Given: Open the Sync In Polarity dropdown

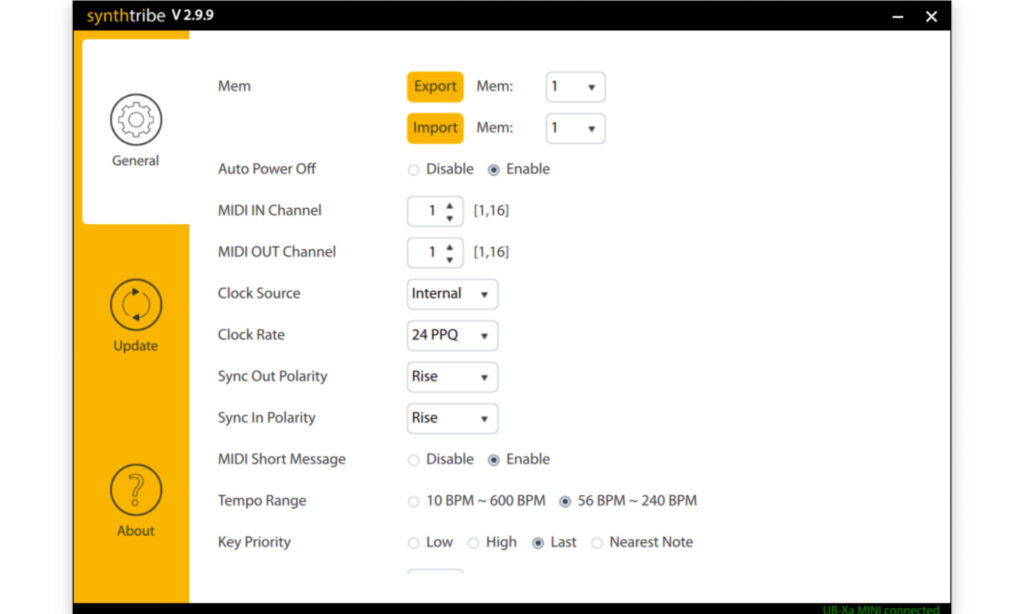Looking at the screenshot, I should [x=452, y=419].
